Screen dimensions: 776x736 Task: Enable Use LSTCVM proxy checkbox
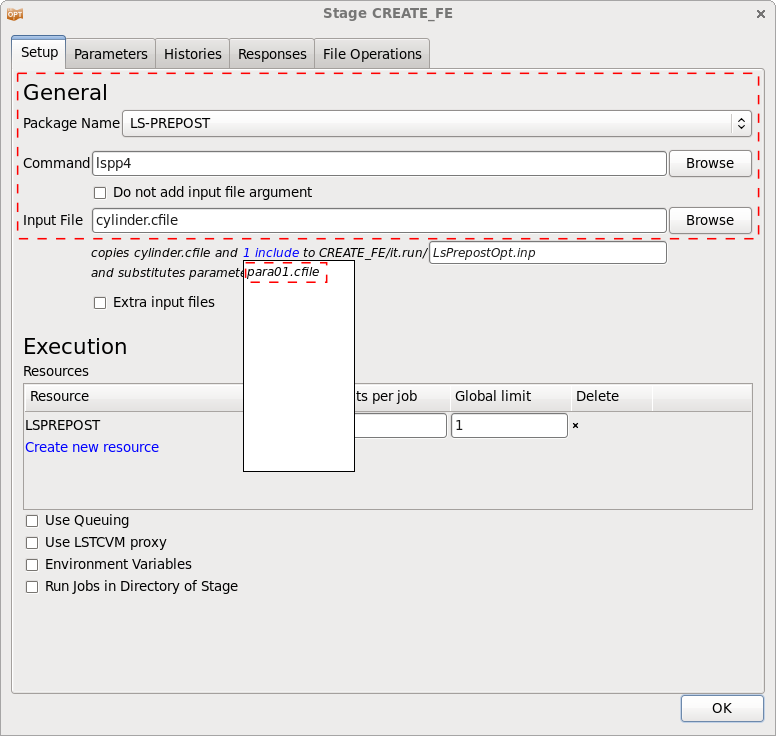(x=32, y=542)
